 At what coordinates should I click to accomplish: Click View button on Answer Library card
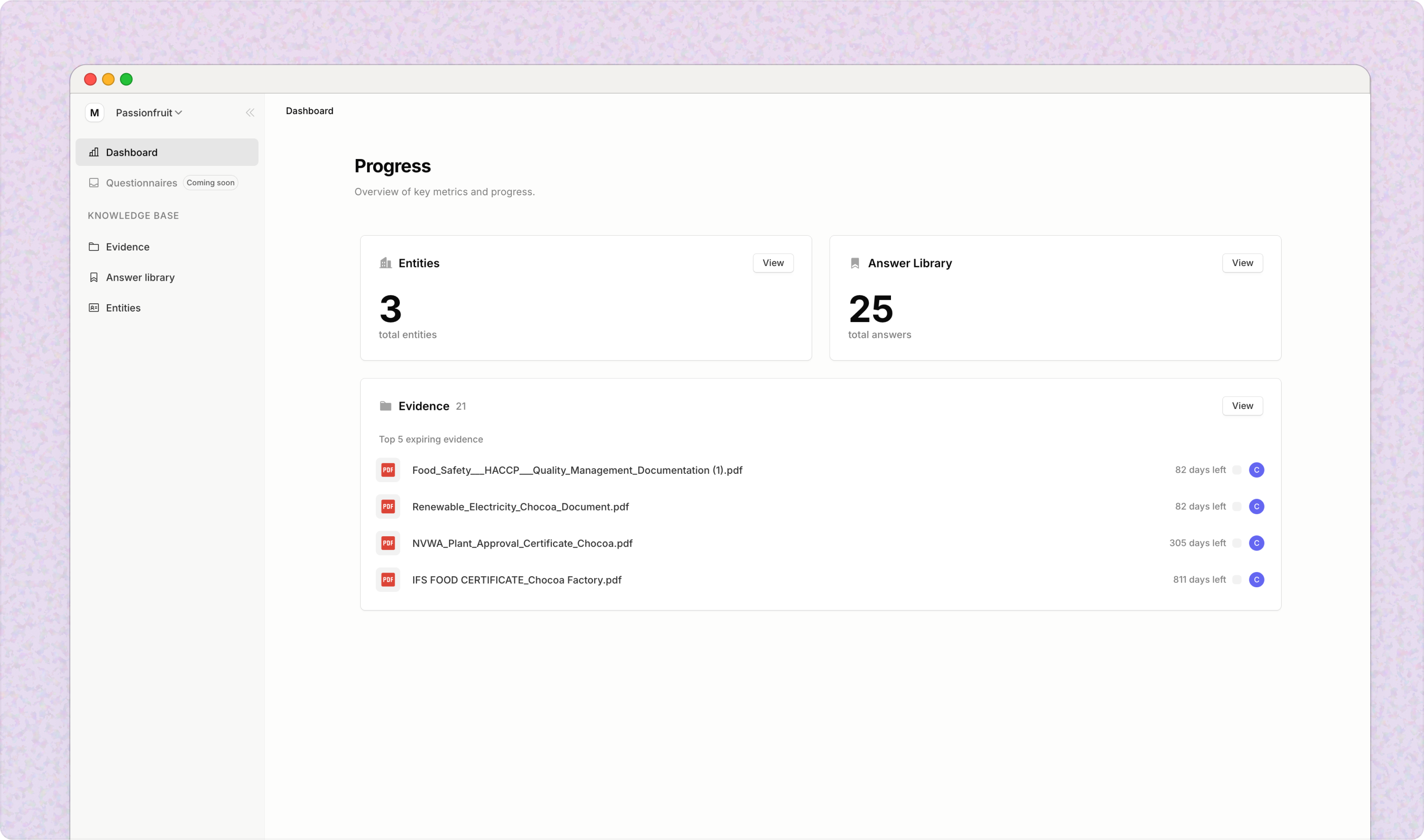1242,263
